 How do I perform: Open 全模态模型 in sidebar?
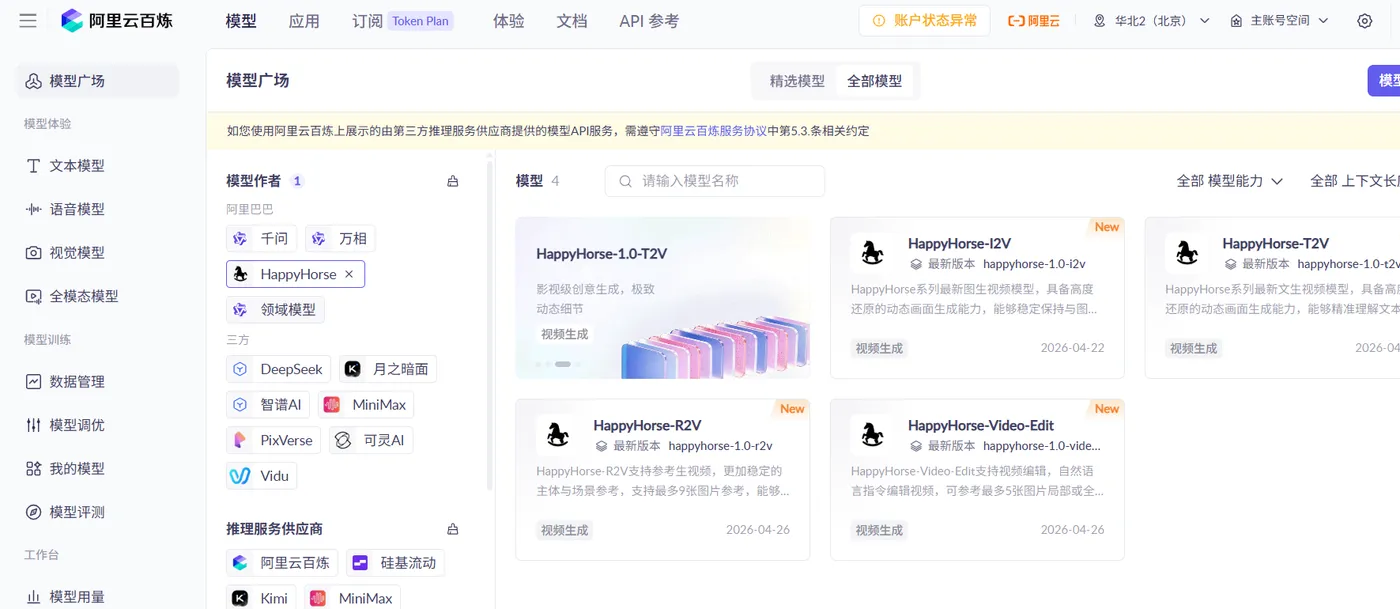97,296
